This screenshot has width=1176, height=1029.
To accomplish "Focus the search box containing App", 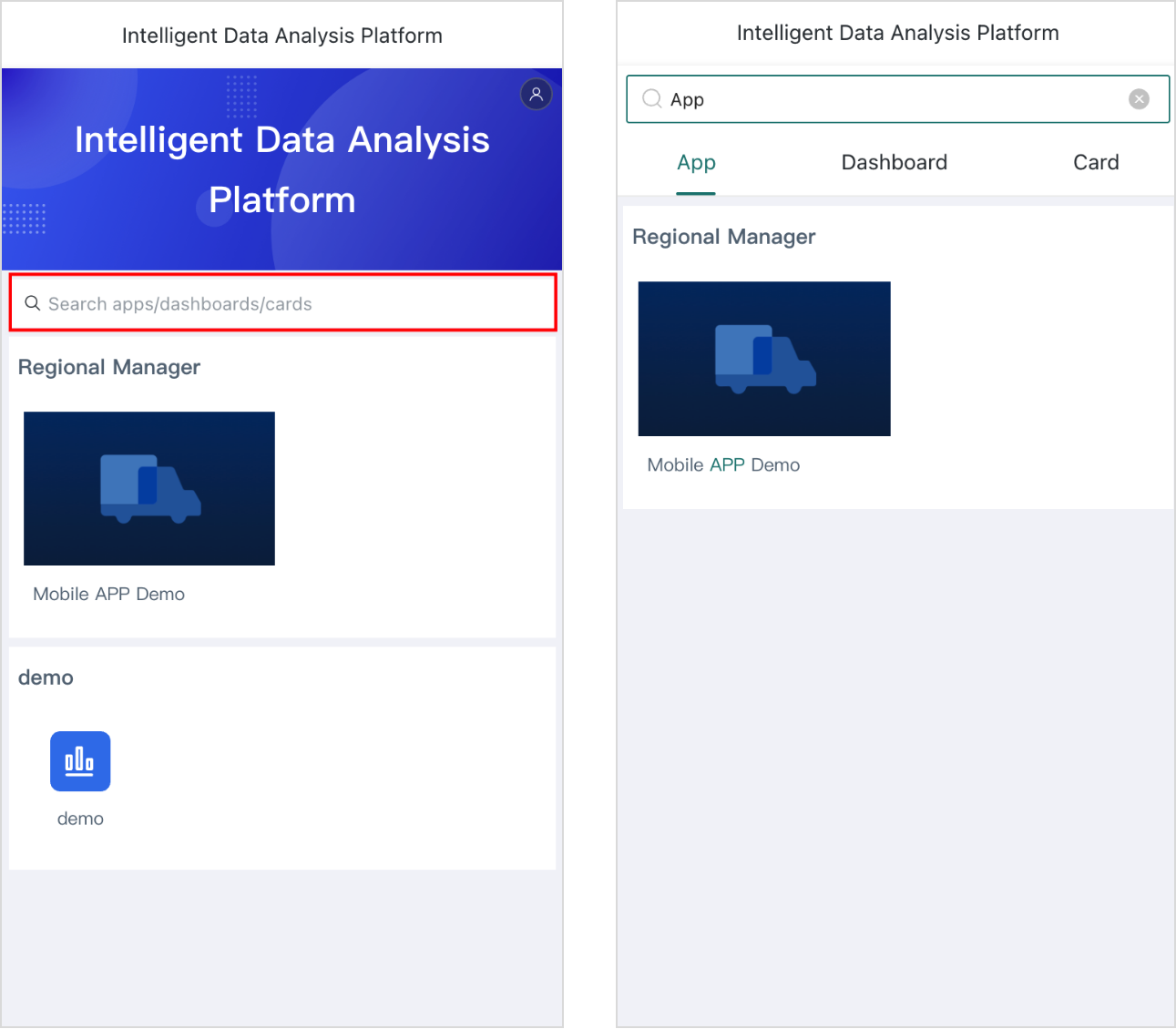I will tap(897, 99).
